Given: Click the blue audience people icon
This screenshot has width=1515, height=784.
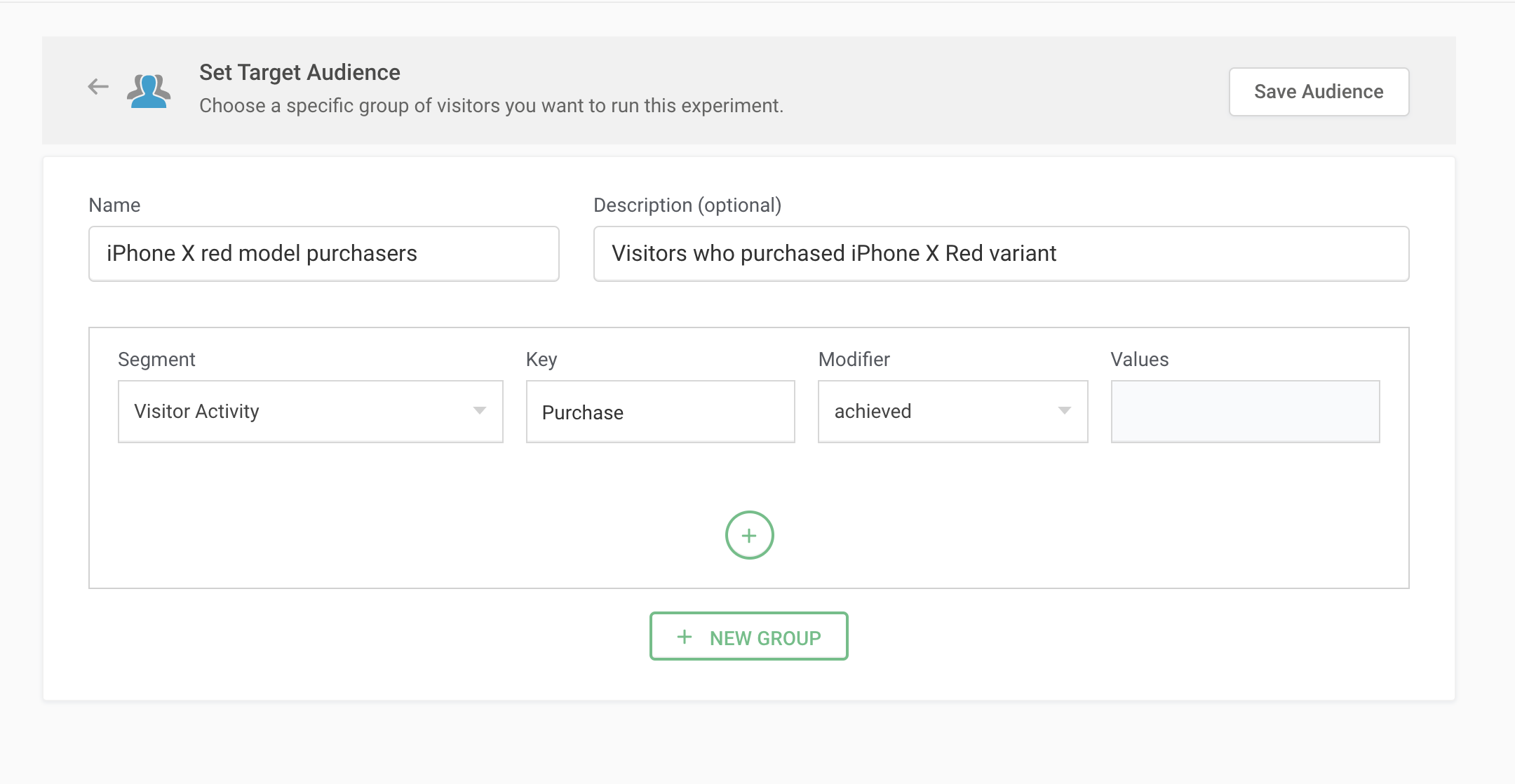Looking at the screenshot, I should tap(149, 90).
